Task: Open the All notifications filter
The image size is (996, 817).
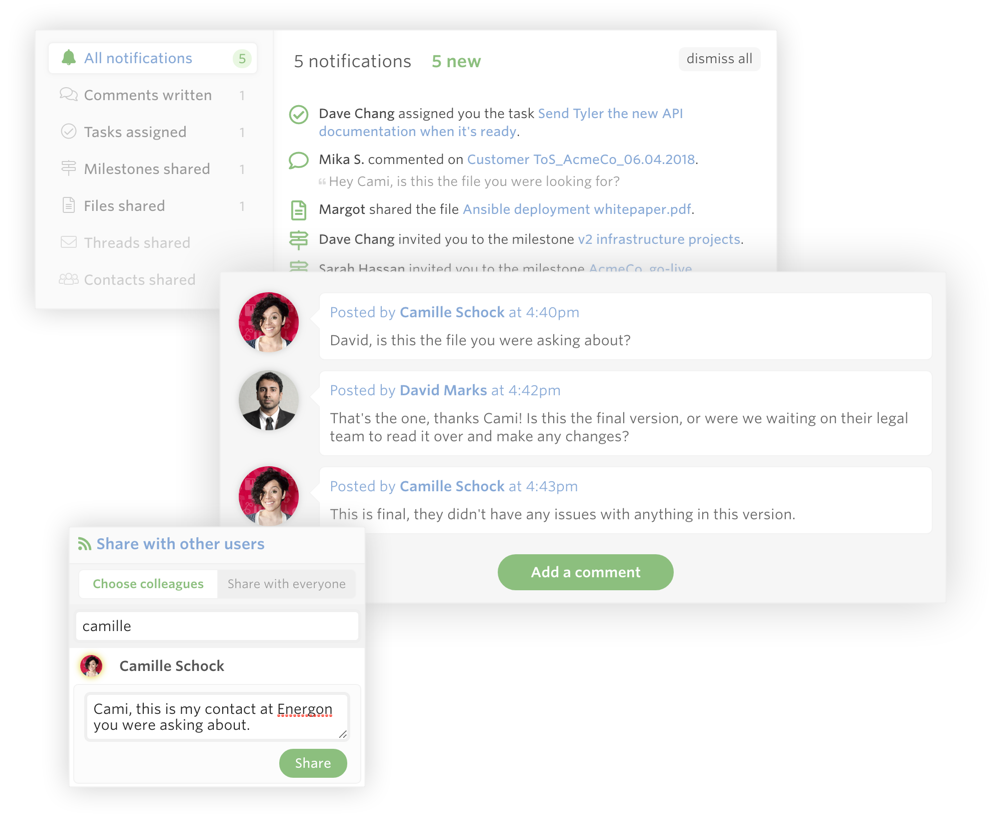Action: click(152, 58)
